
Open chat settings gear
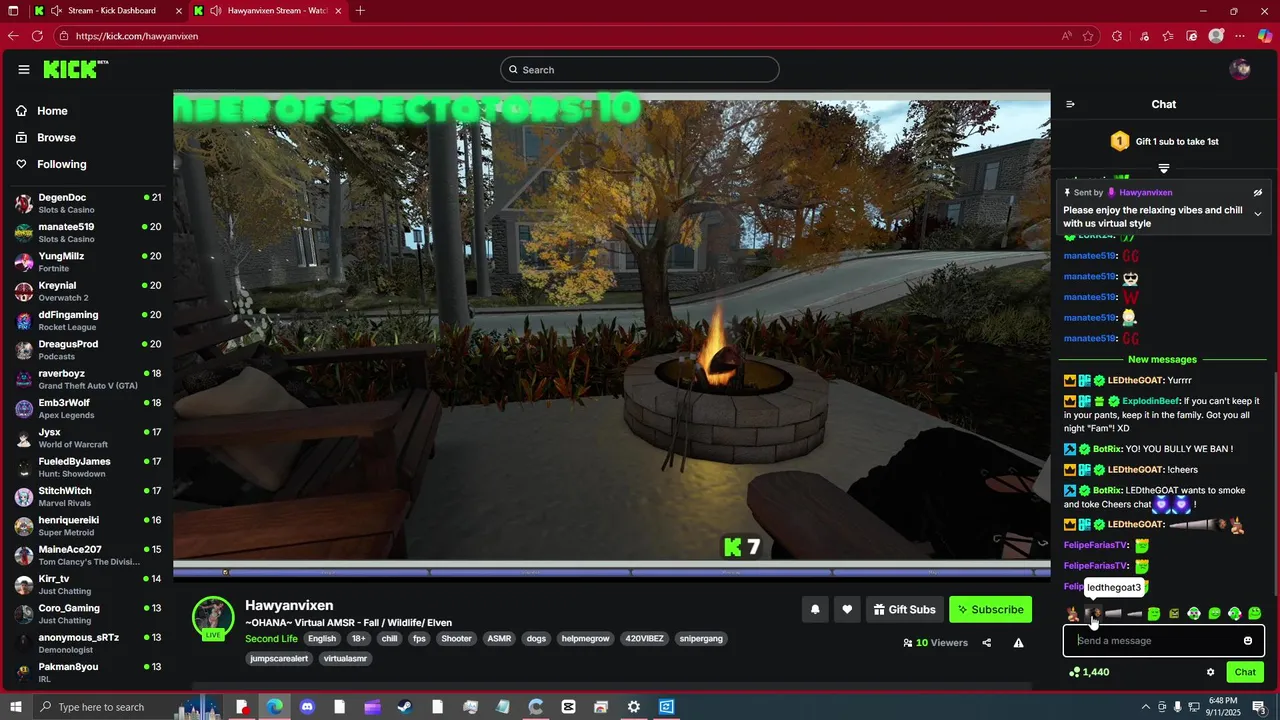pos(1210,672)
